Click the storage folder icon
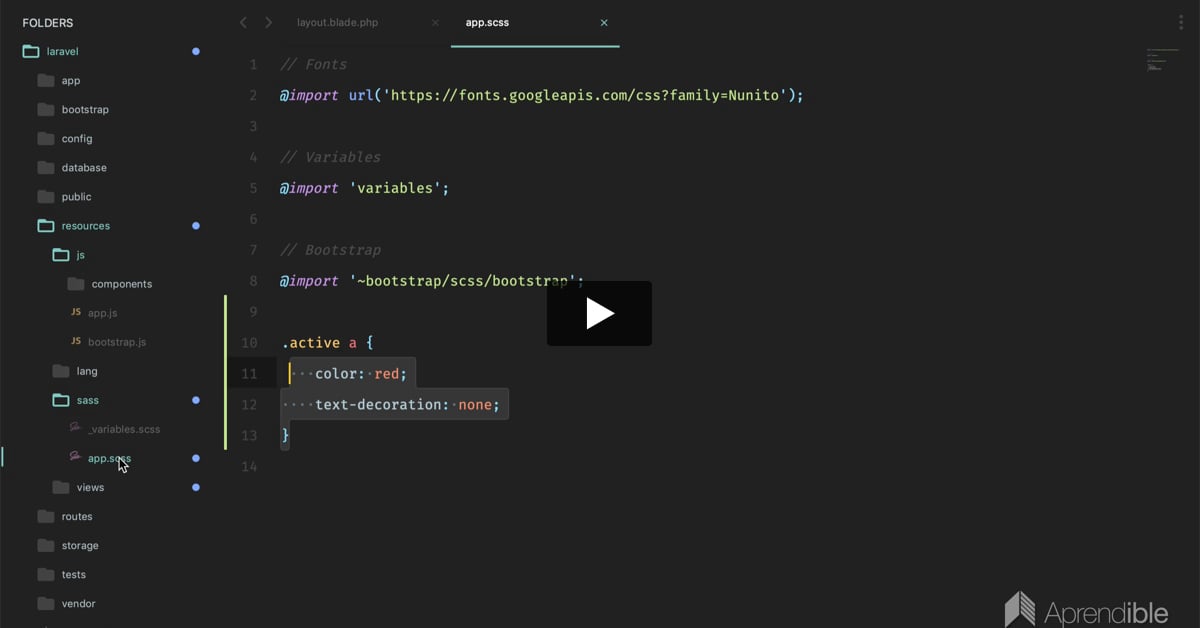 tap(46, 545)
